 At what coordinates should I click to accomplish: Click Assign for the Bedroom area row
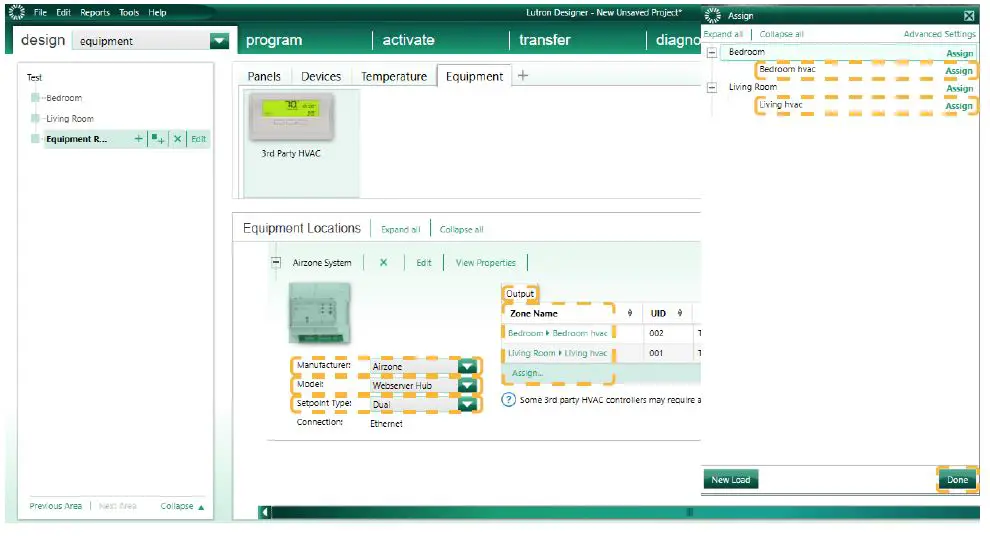click(x=959, y=54)
